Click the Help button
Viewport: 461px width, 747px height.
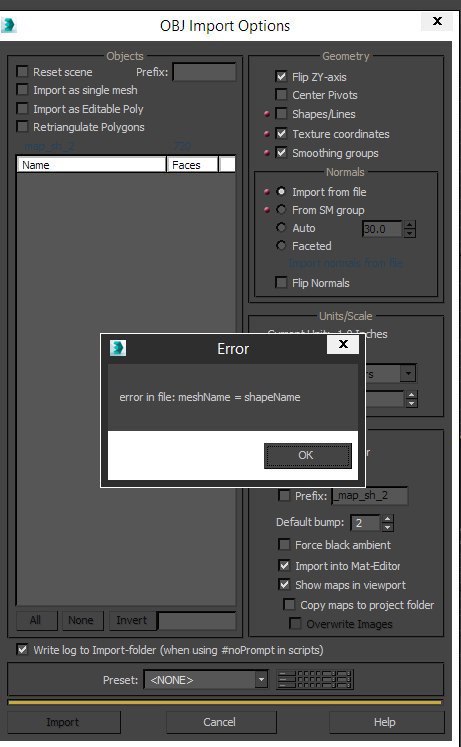pyautogui.click(x=386, y=722)
